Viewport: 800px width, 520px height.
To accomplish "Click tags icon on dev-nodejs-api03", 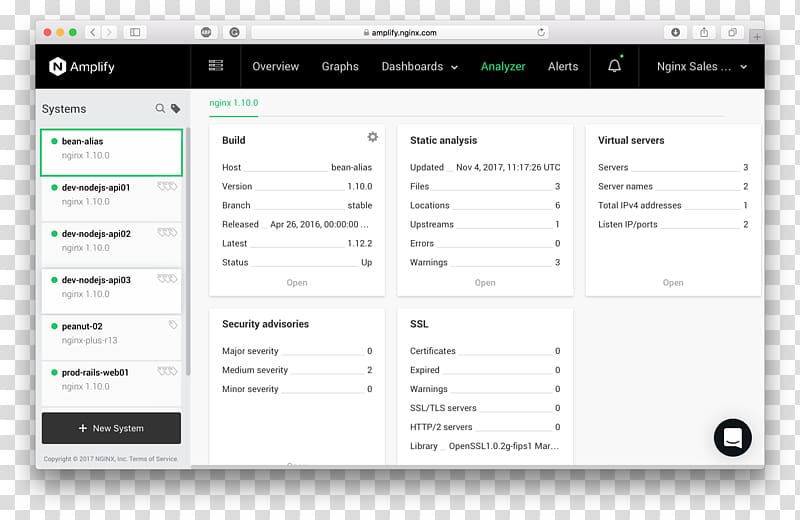I will click(x=167, y=279).
